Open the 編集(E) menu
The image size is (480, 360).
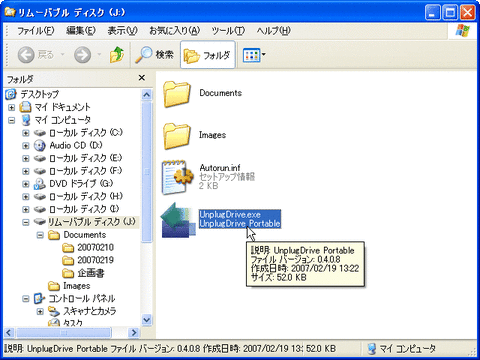click(x=81, y=31)
